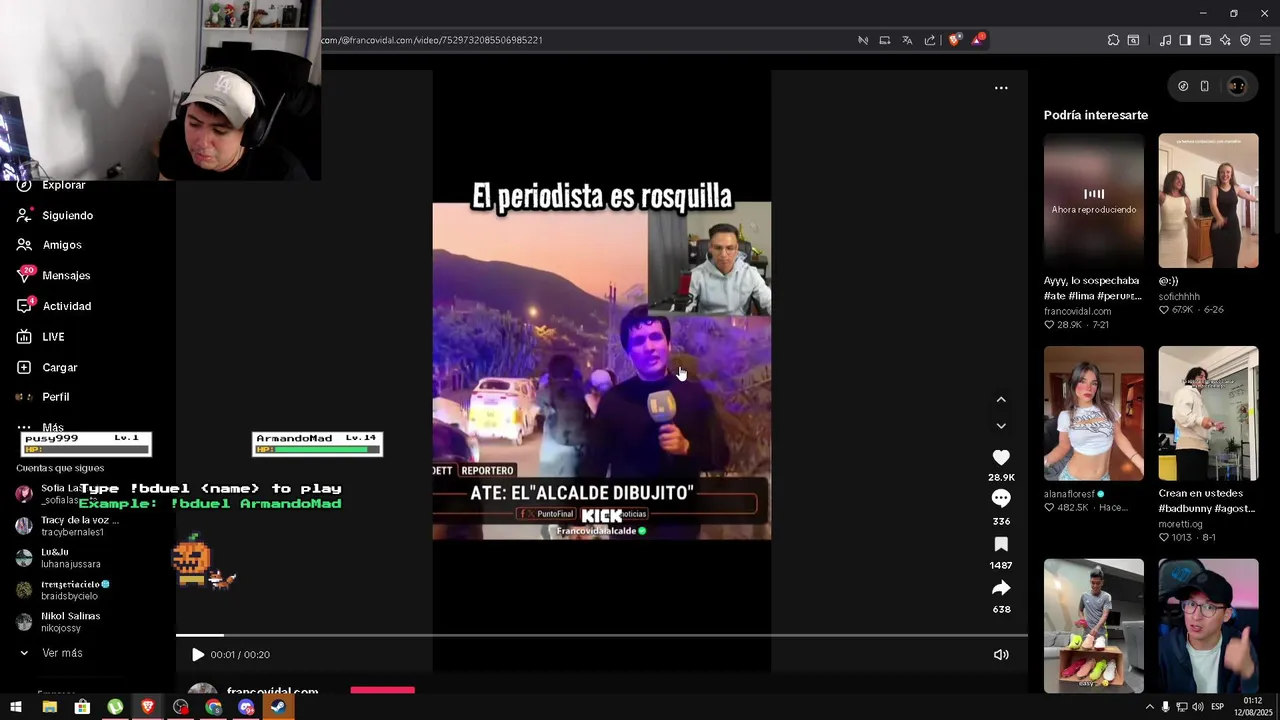Go to previous video with up chevron

point(1001,399)
